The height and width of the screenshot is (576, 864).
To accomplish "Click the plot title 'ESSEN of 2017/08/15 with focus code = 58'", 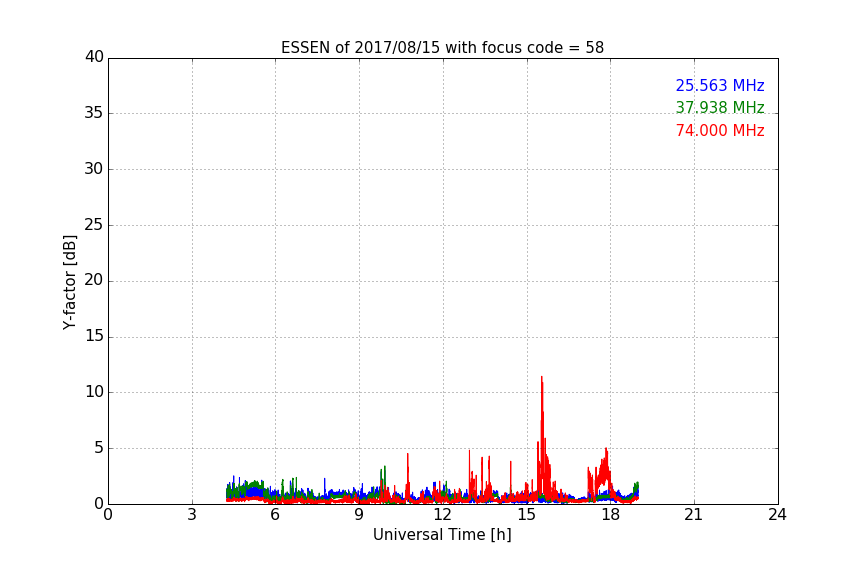I will (x=442, y=48).
